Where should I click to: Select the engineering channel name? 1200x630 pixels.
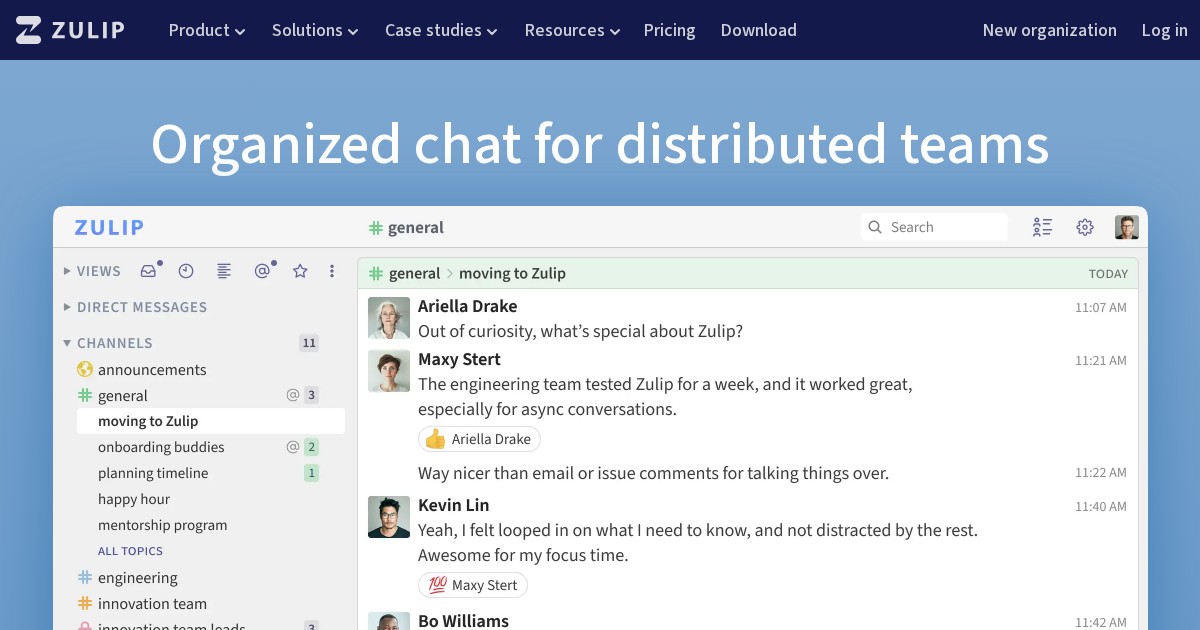pos(138,578)
